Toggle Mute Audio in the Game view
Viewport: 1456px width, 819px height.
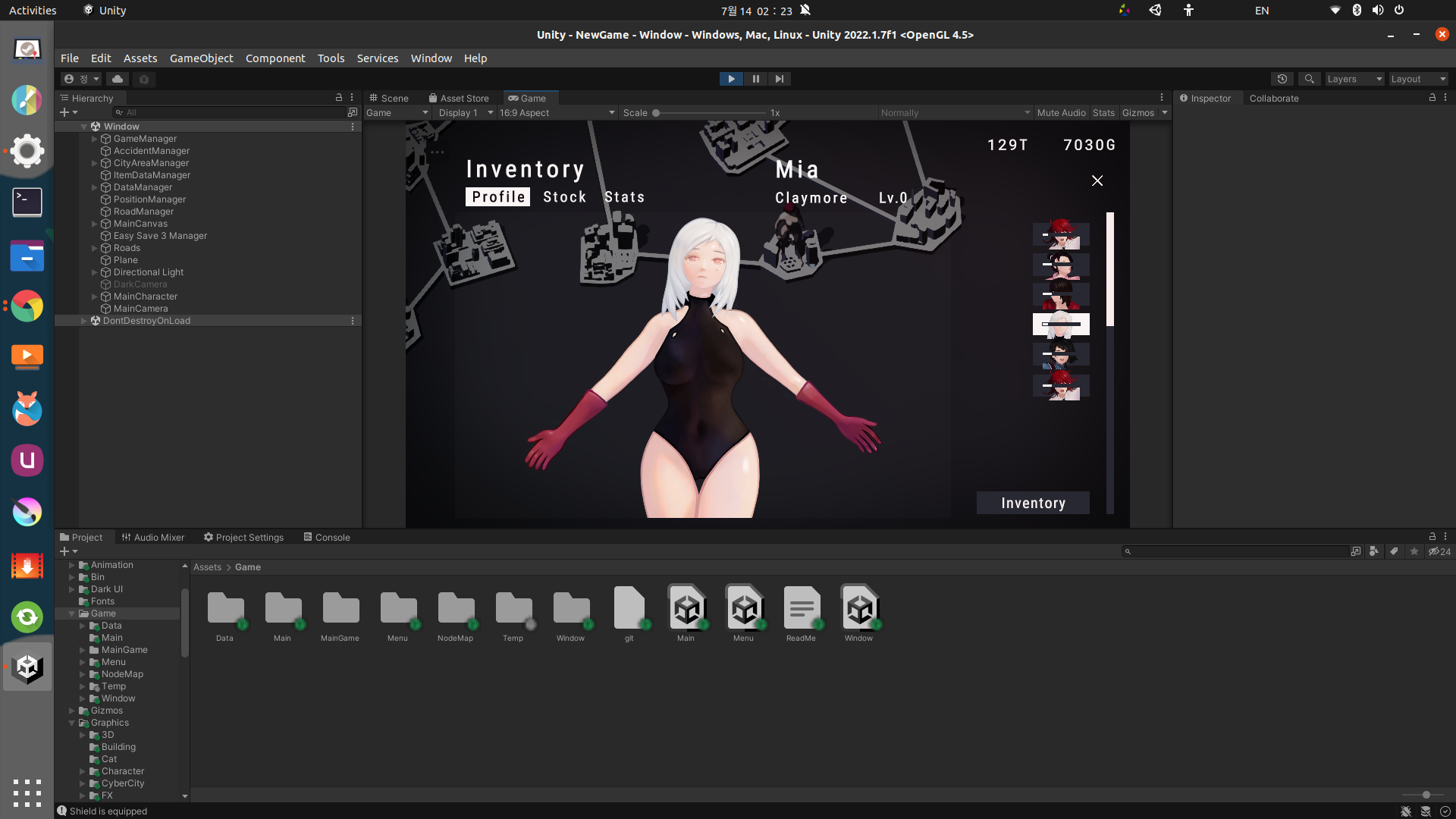coord(1061,113)
